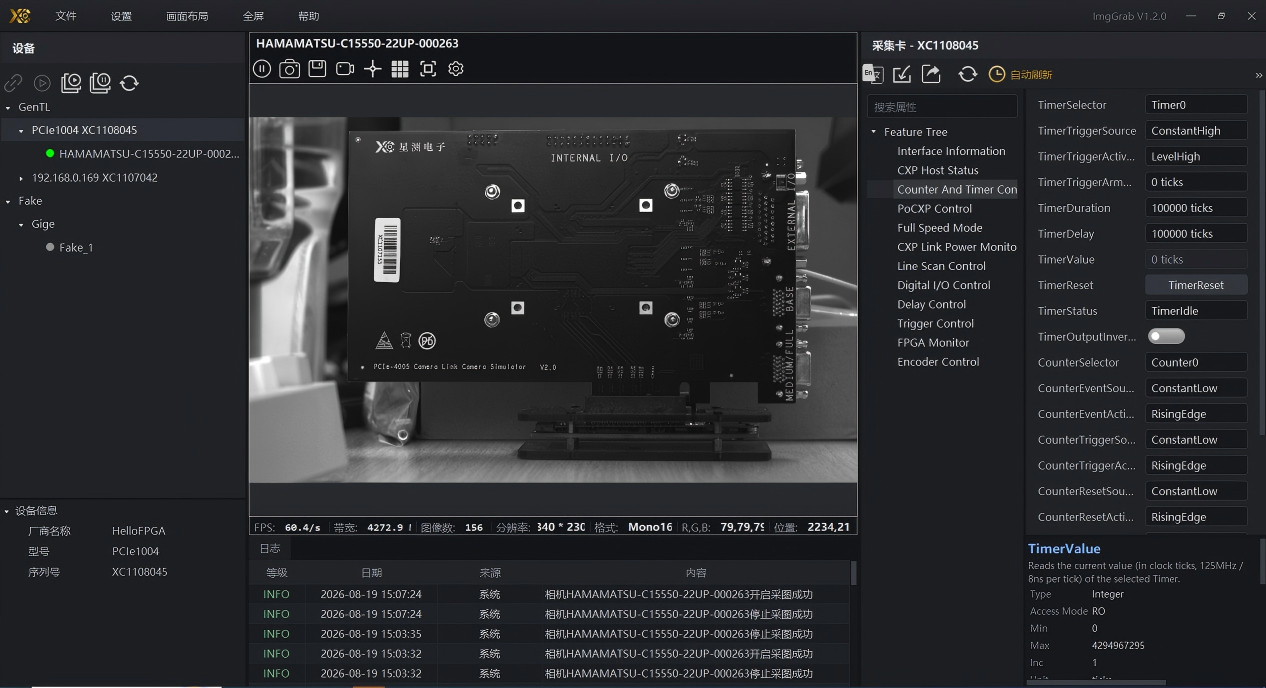Export configuration using the share-arrow icon
The width and height of the screenshot is (1266, 688).
(x=931, y=74)
